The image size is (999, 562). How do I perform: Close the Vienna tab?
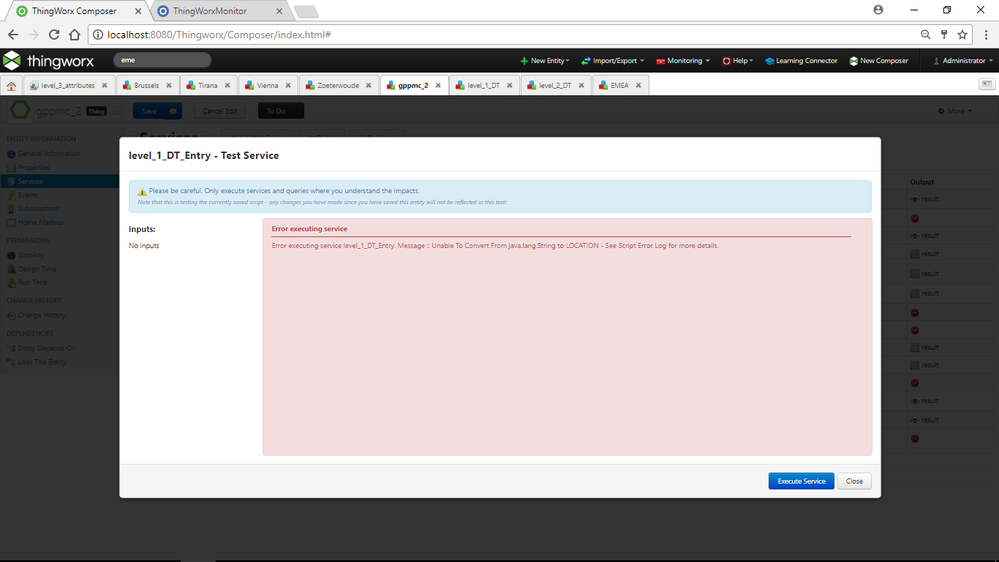288,85
